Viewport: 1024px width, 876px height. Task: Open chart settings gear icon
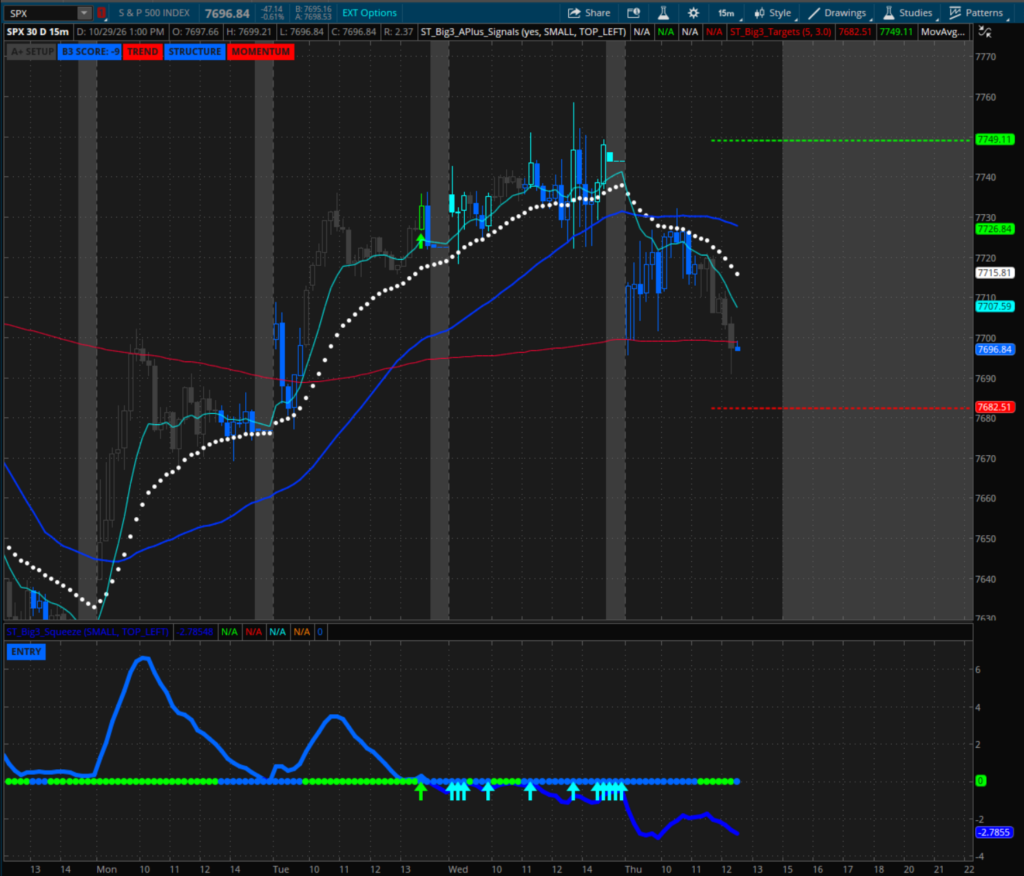694,13
